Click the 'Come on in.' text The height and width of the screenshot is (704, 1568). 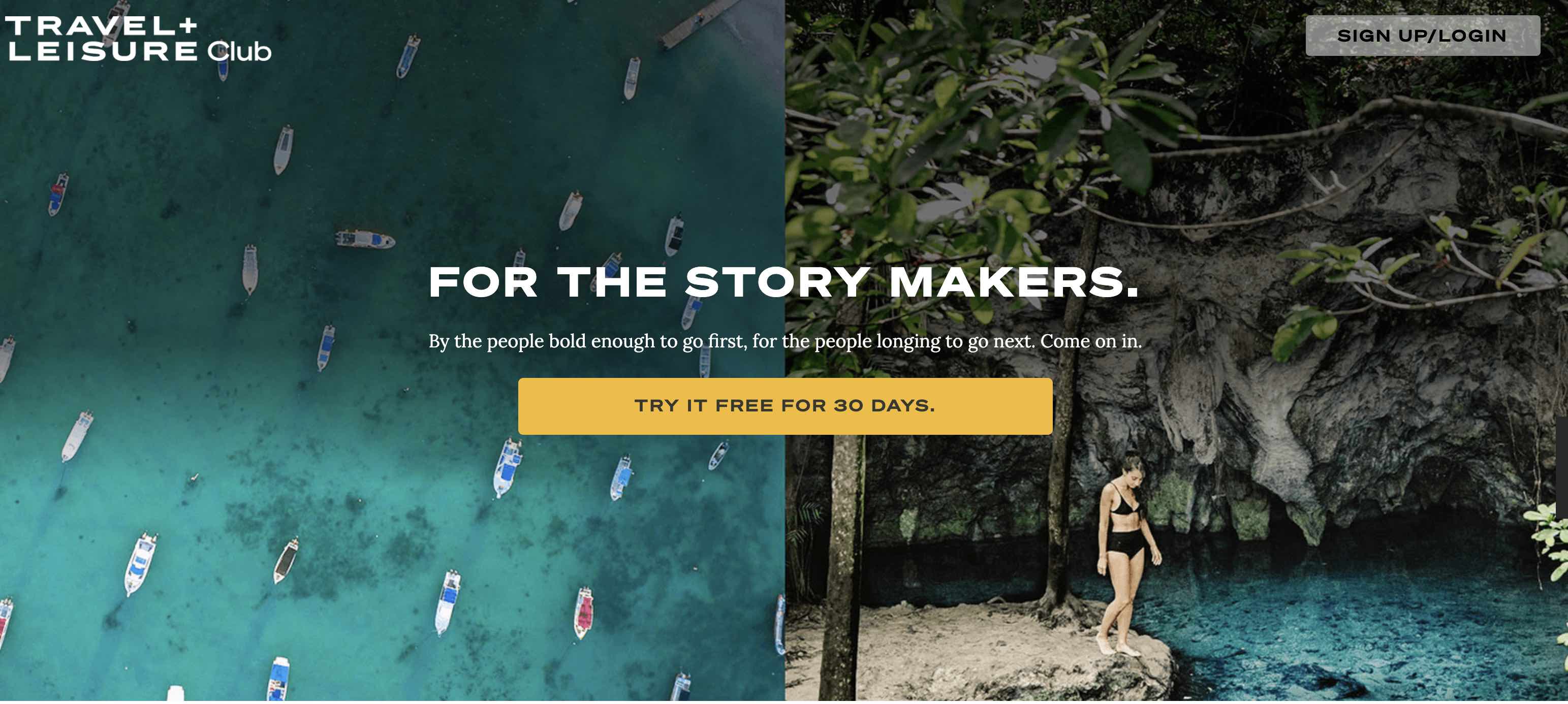pos(1091,341)
